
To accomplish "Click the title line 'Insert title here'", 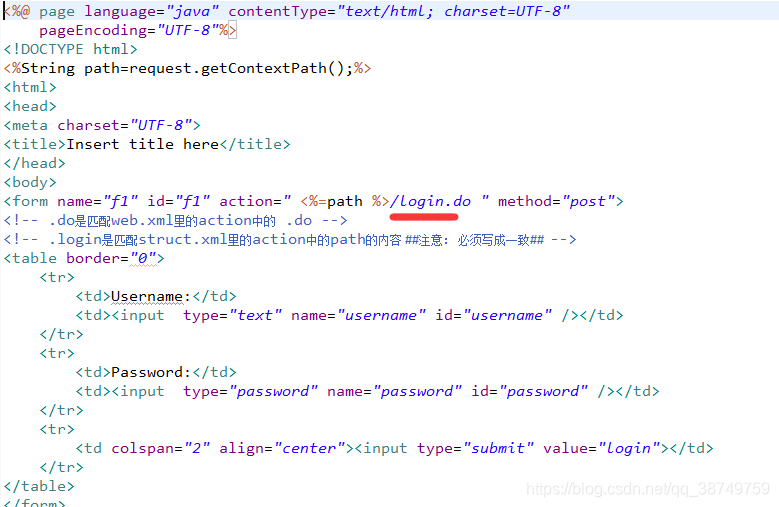I will point(147,144).
